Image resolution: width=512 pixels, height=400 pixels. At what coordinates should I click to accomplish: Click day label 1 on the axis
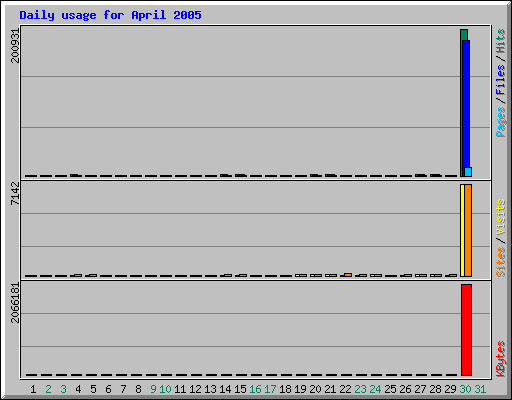coord(33,389)
